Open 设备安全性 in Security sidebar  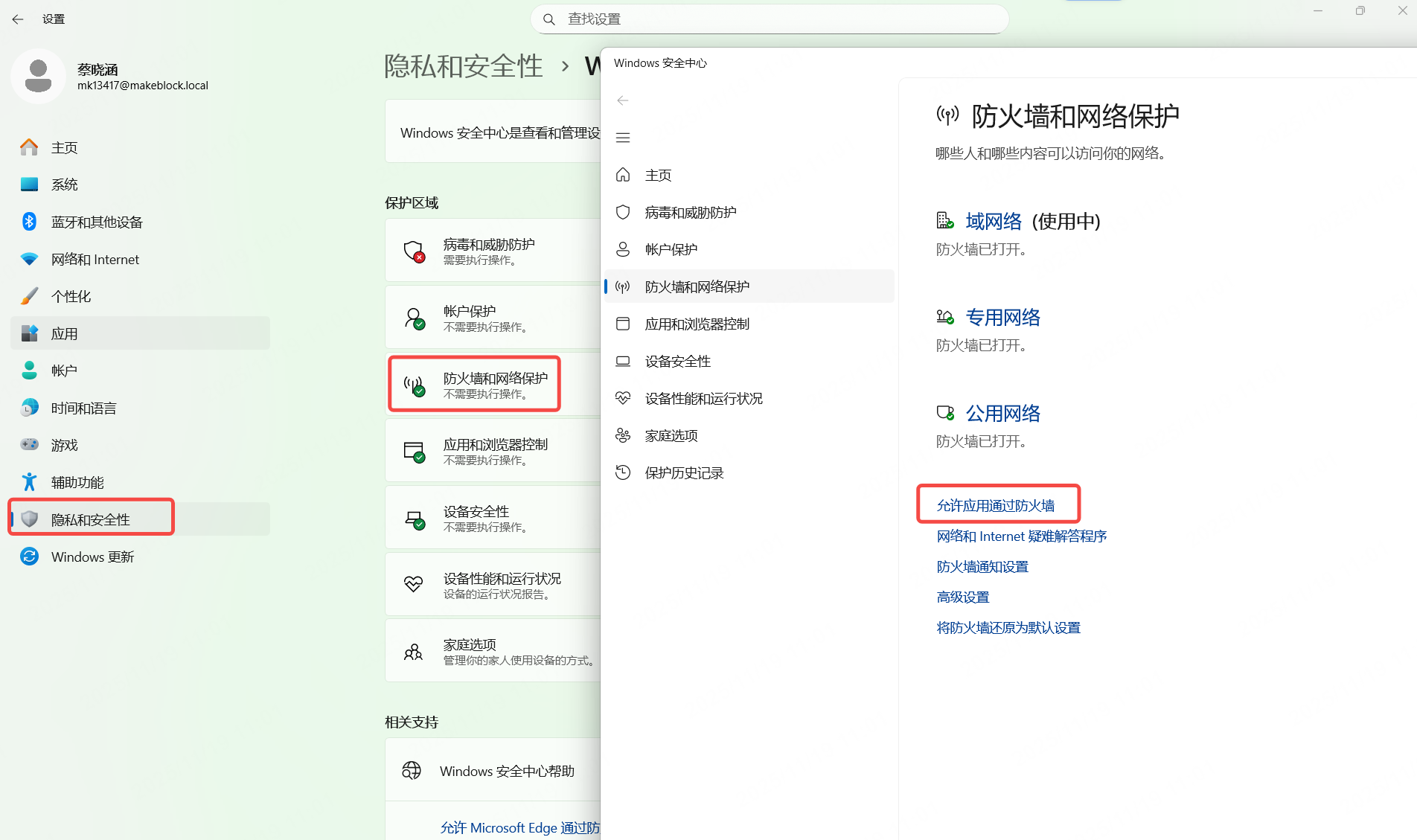point(677,361)
